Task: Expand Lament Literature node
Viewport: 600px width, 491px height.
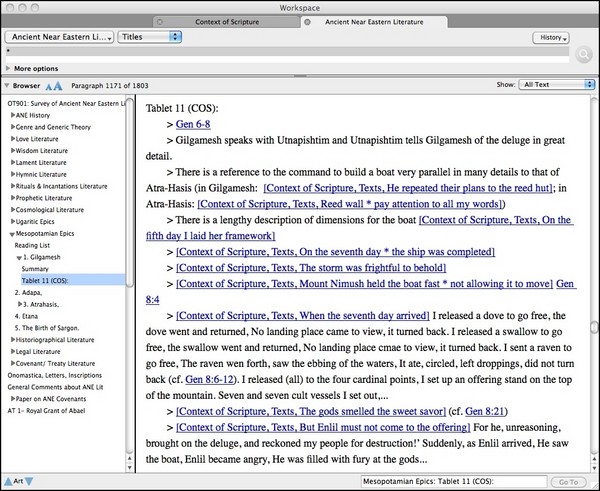Action: tap(13, 162)
